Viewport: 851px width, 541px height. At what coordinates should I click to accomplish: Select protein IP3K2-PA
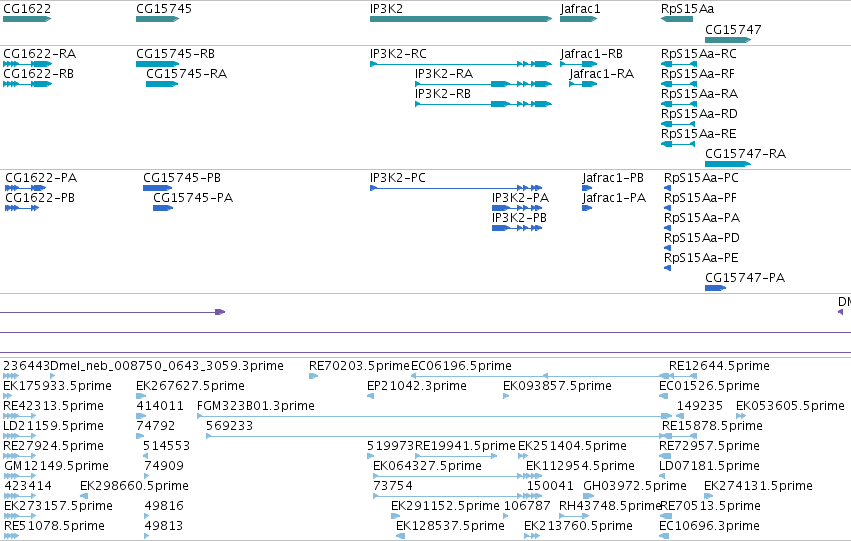(520, 198)
